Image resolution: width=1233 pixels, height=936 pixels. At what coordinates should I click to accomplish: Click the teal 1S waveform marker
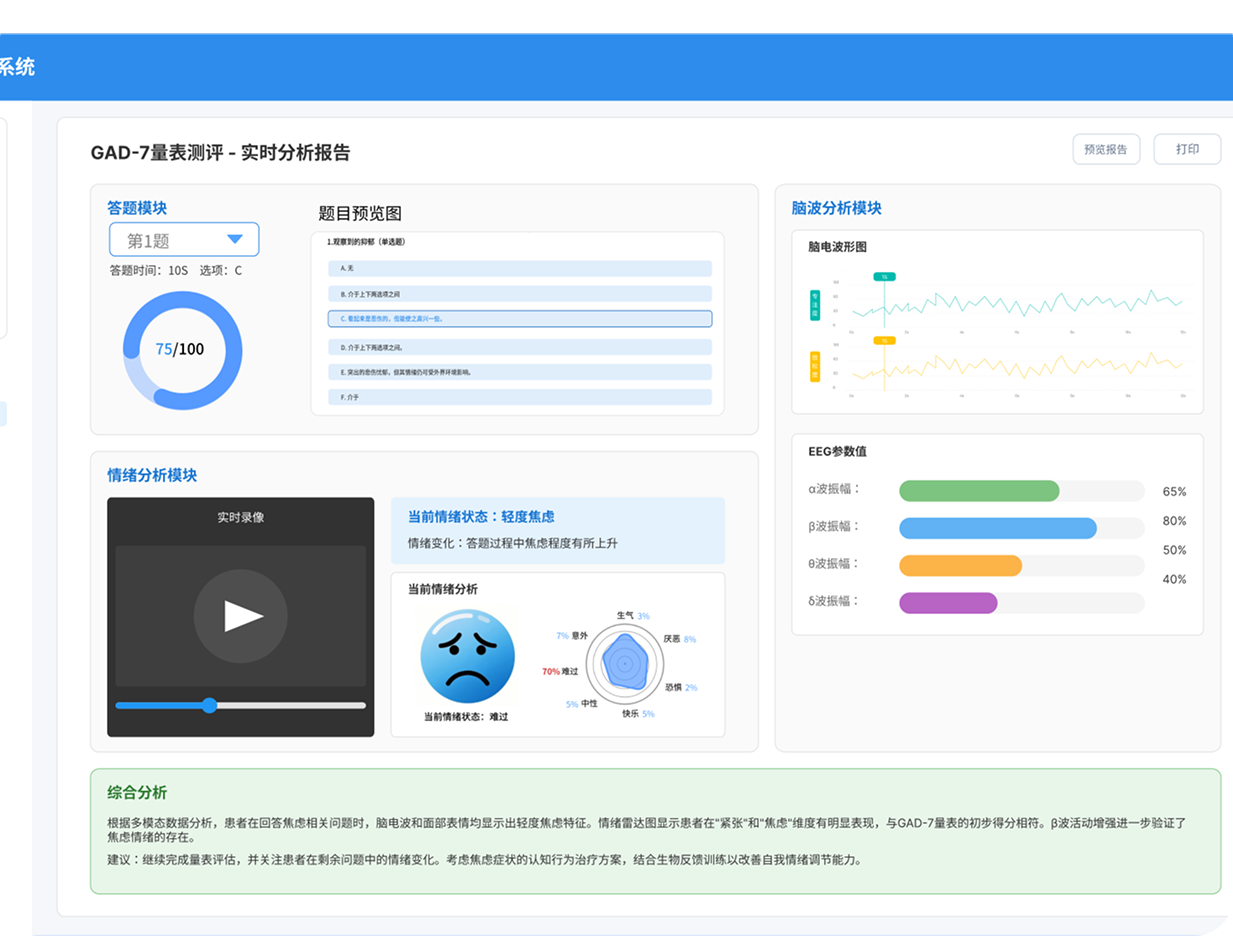point(884,277)
